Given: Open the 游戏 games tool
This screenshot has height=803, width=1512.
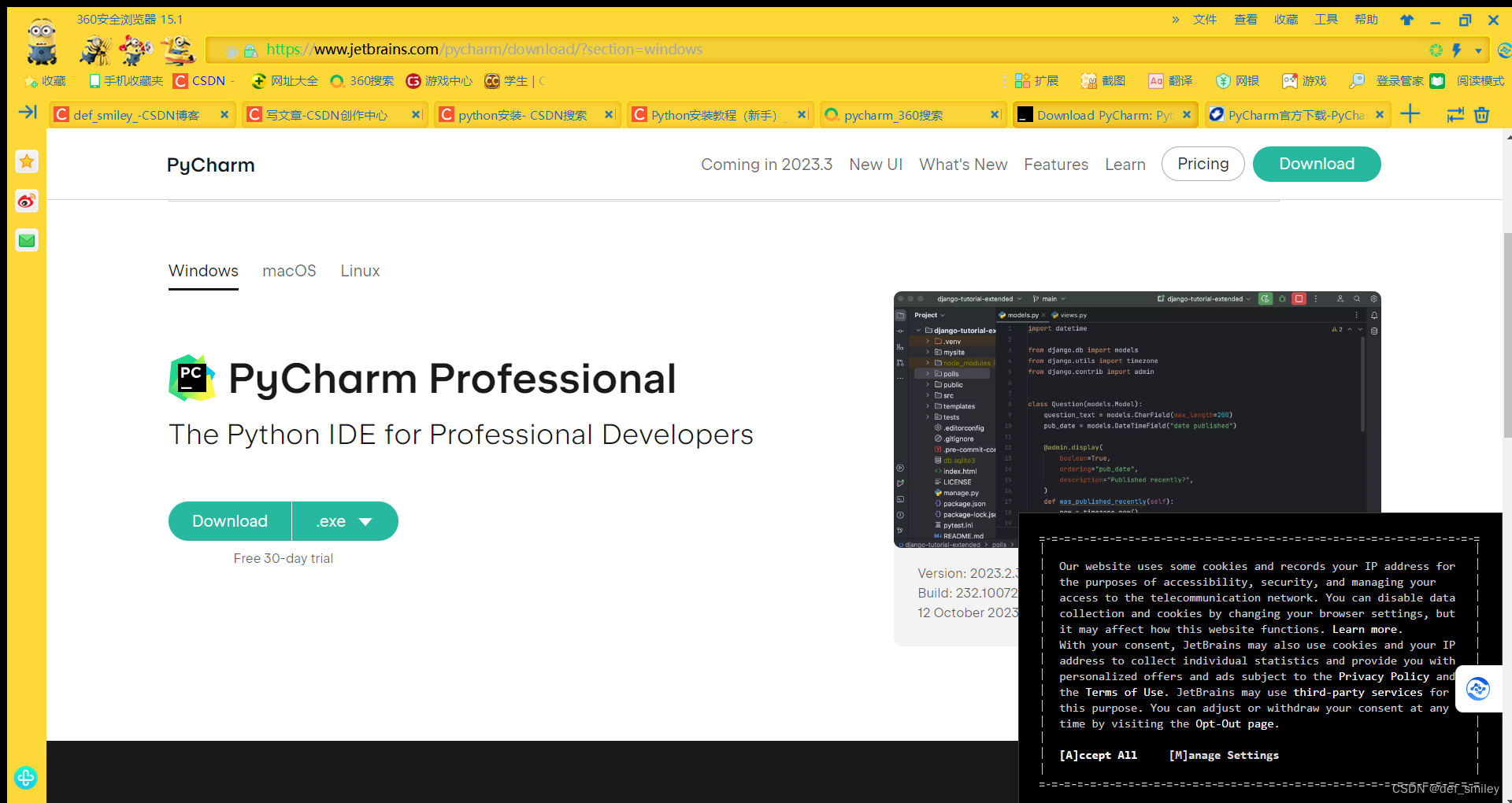Looking at the screenshot, I should tap(1304, 81).
